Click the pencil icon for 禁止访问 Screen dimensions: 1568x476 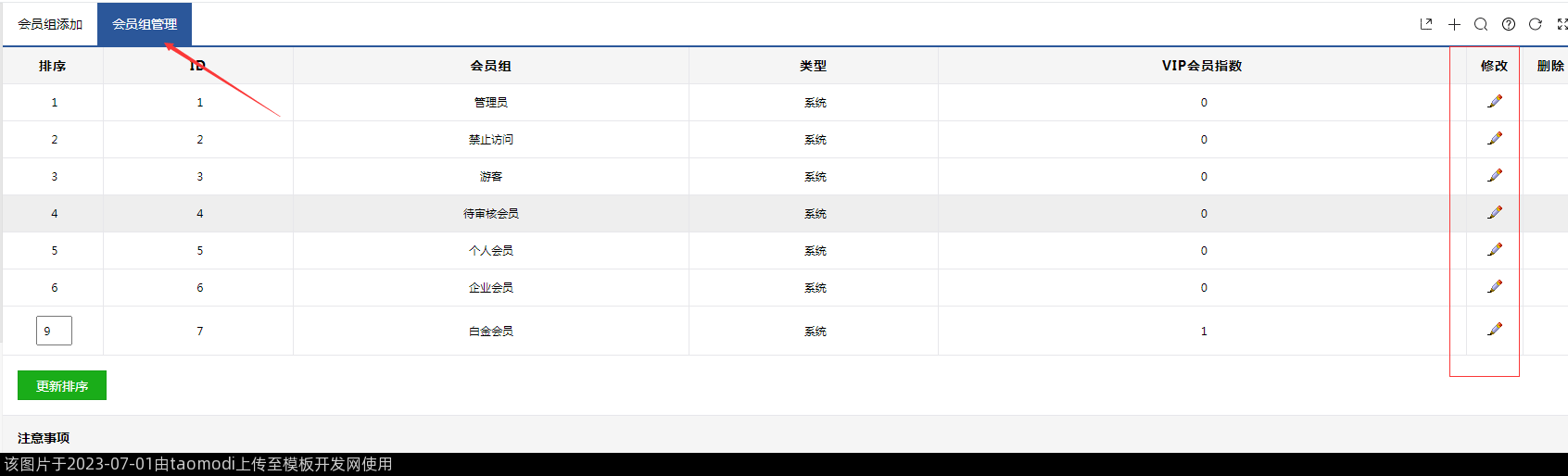coord(1495,139)
